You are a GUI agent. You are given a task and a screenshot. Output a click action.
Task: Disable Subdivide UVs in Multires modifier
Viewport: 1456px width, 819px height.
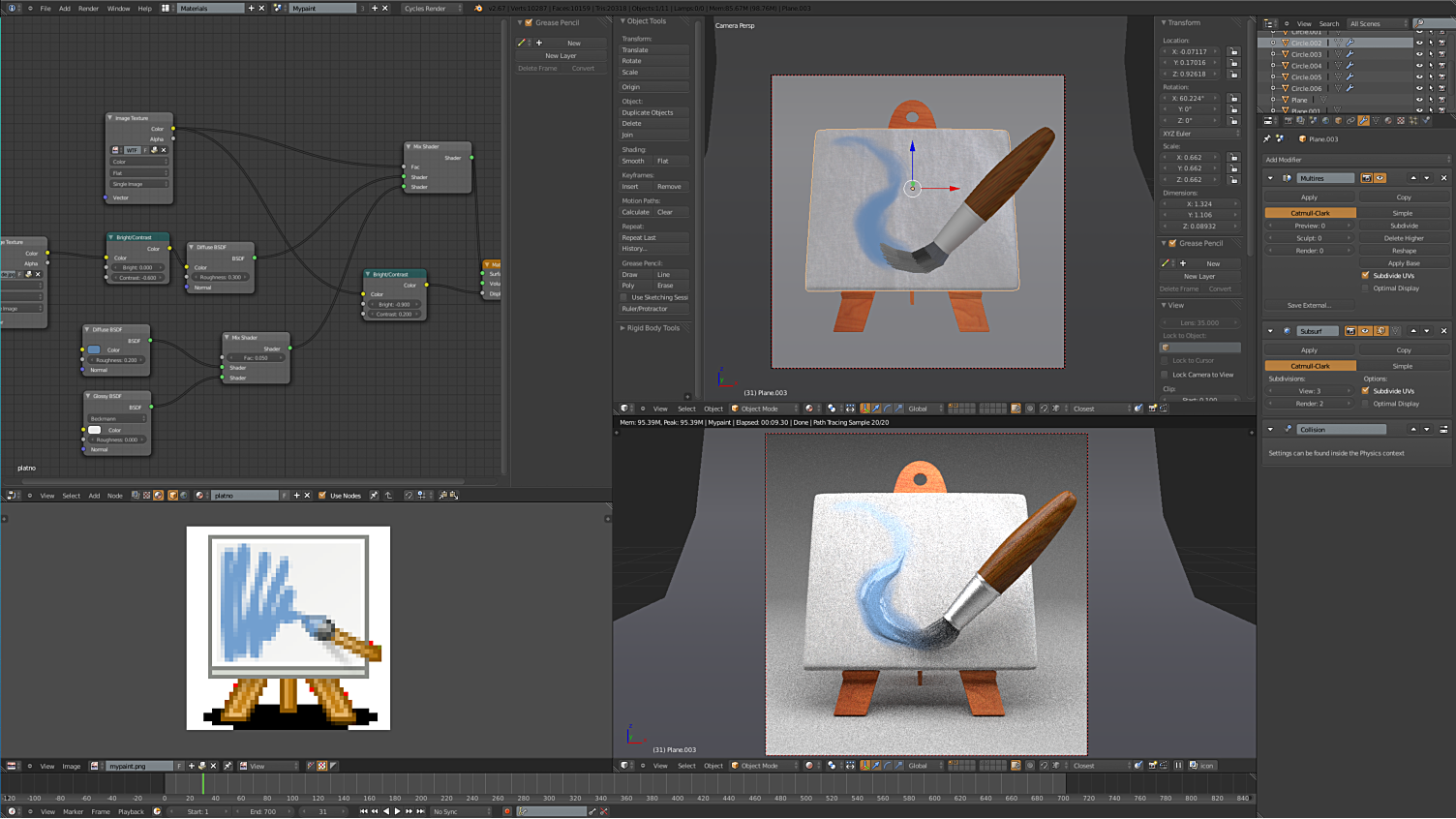[x=1366, y=276]
